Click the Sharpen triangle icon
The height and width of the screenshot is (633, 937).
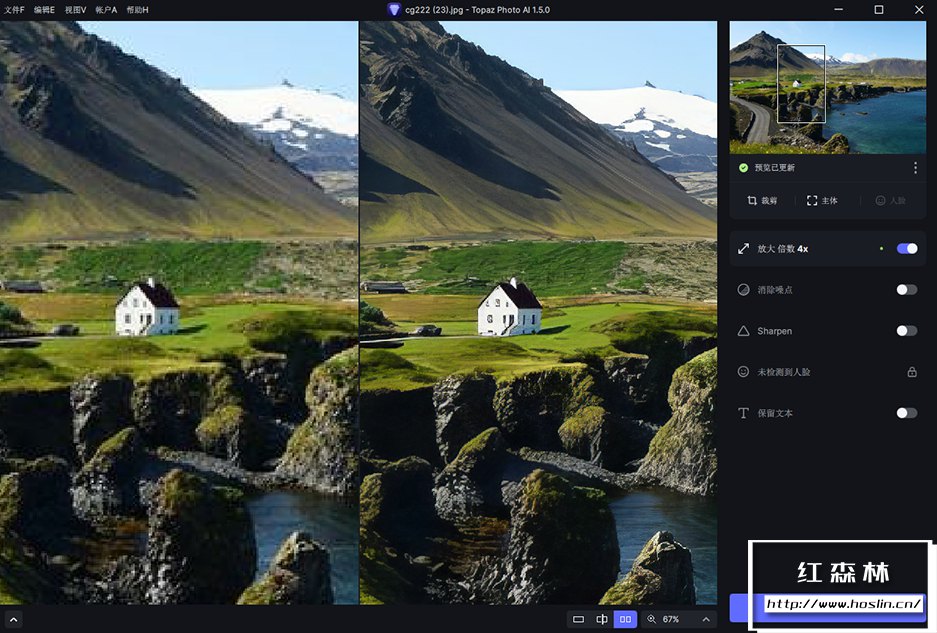(743, 331)
